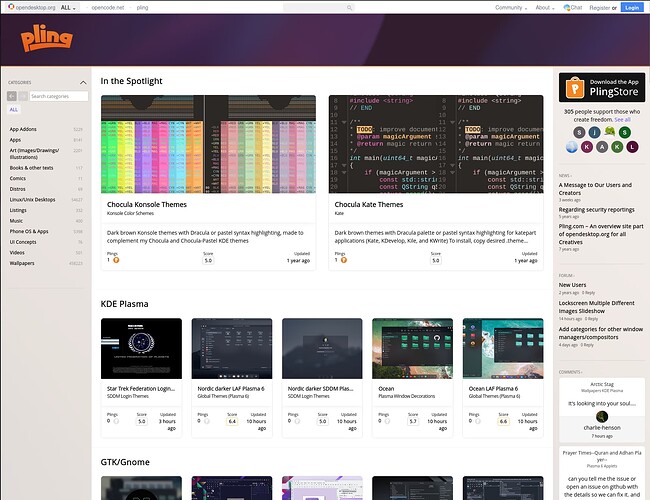Select the ALL category filter tag
650x500 pixels.
(14, 109)
